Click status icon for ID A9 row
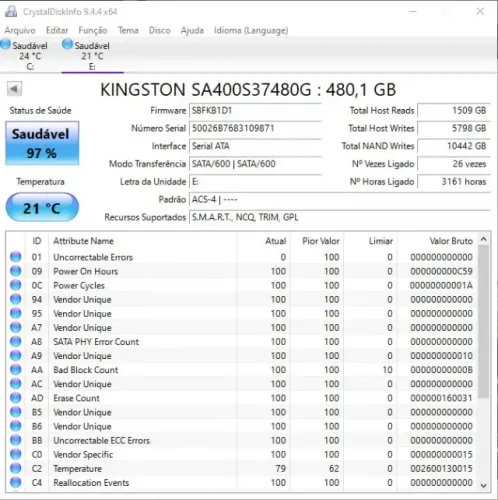498x500 pixels. (x=15, y=356)
